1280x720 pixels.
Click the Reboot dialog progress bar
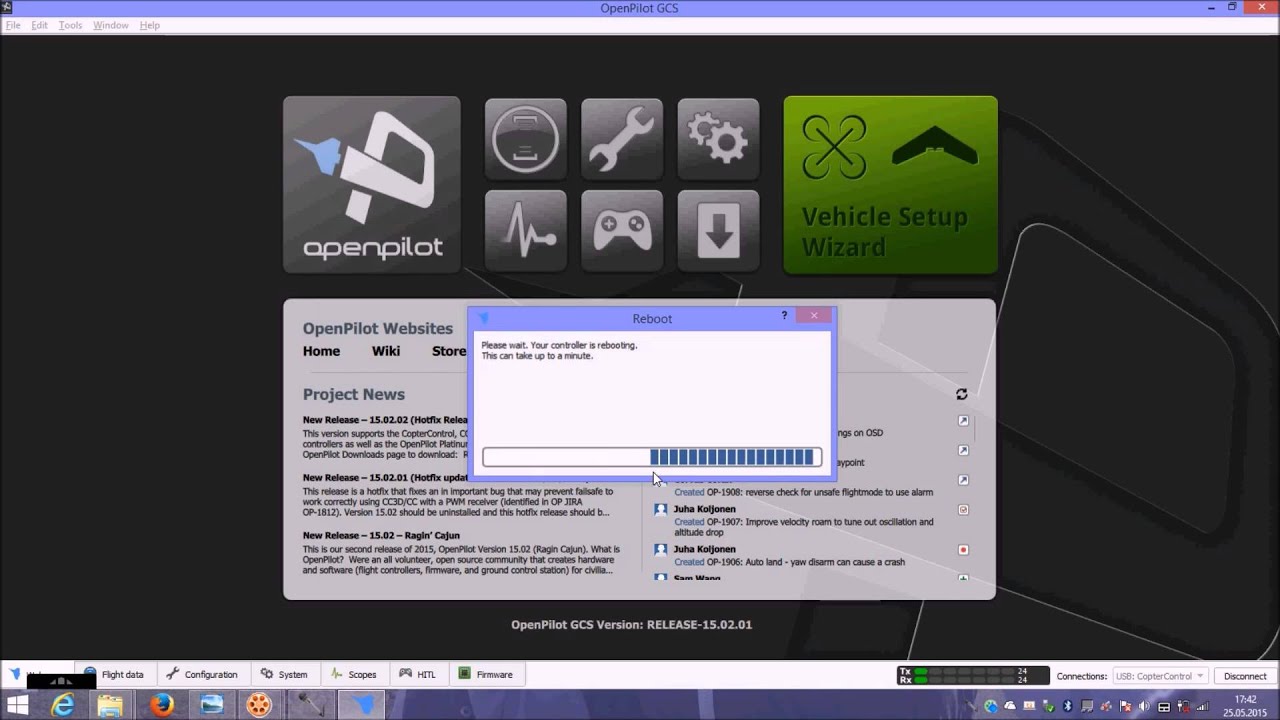tap(652, 457)
